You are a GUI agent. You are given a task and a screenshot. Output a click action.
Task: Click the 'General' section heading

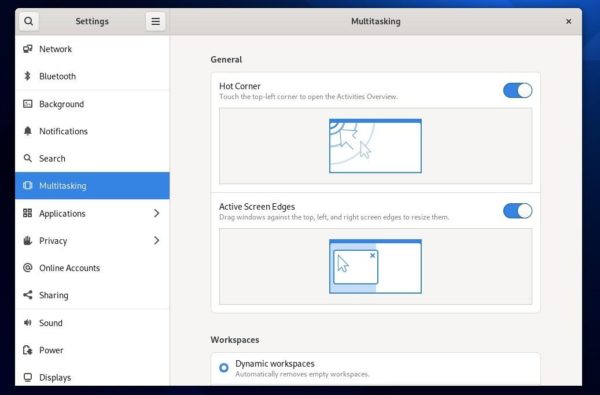pyautogui.click(x=226, y=60)
